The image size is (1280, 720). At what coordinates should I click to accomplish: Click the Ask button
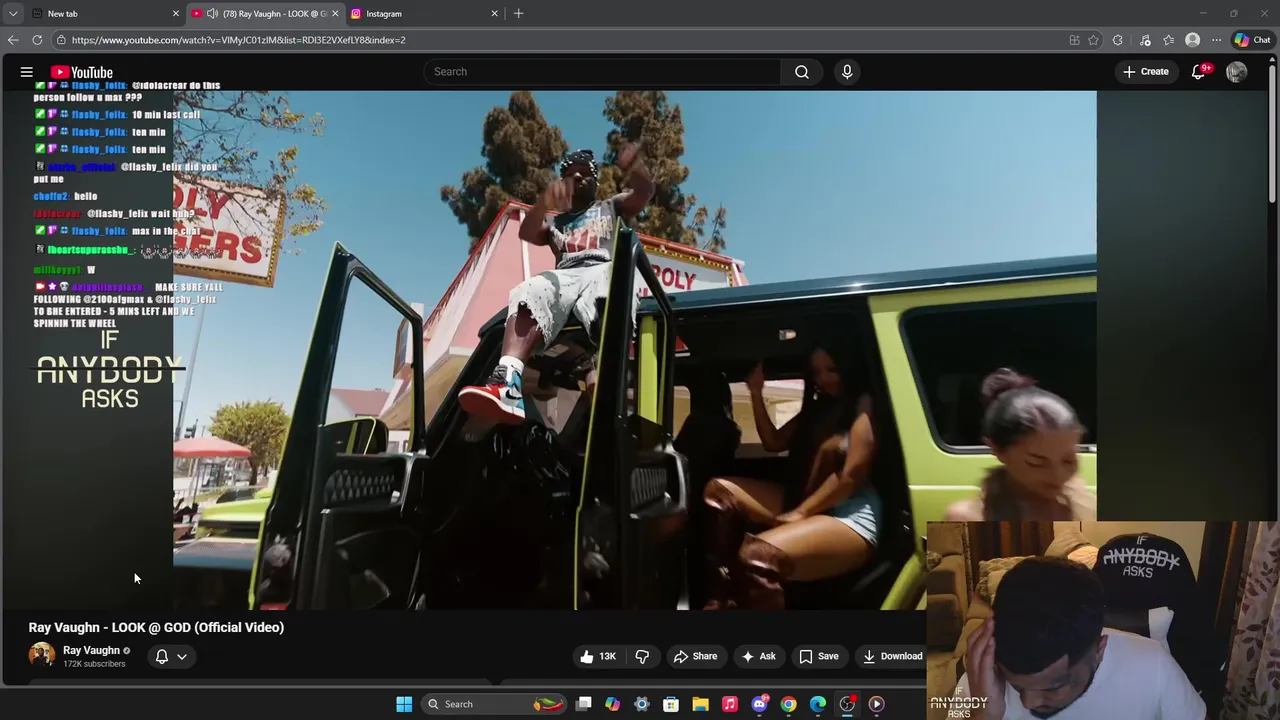coord(758,656)
